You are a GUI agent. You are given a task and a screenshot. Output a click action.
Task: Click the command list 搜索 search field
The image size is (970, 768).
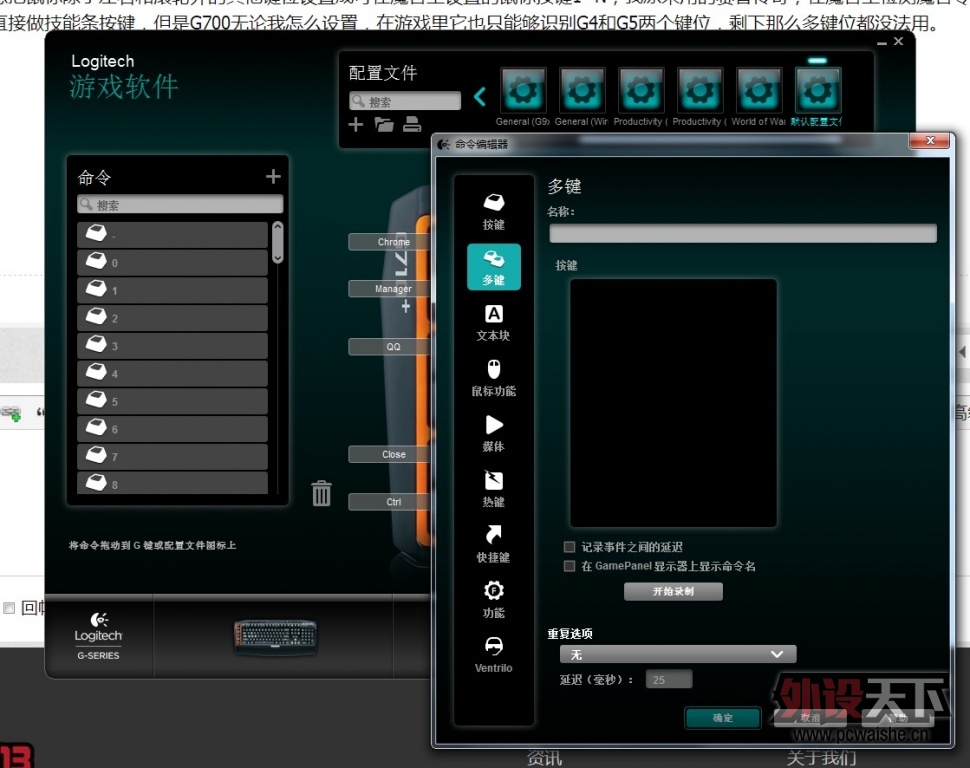(x=180, y=204)
